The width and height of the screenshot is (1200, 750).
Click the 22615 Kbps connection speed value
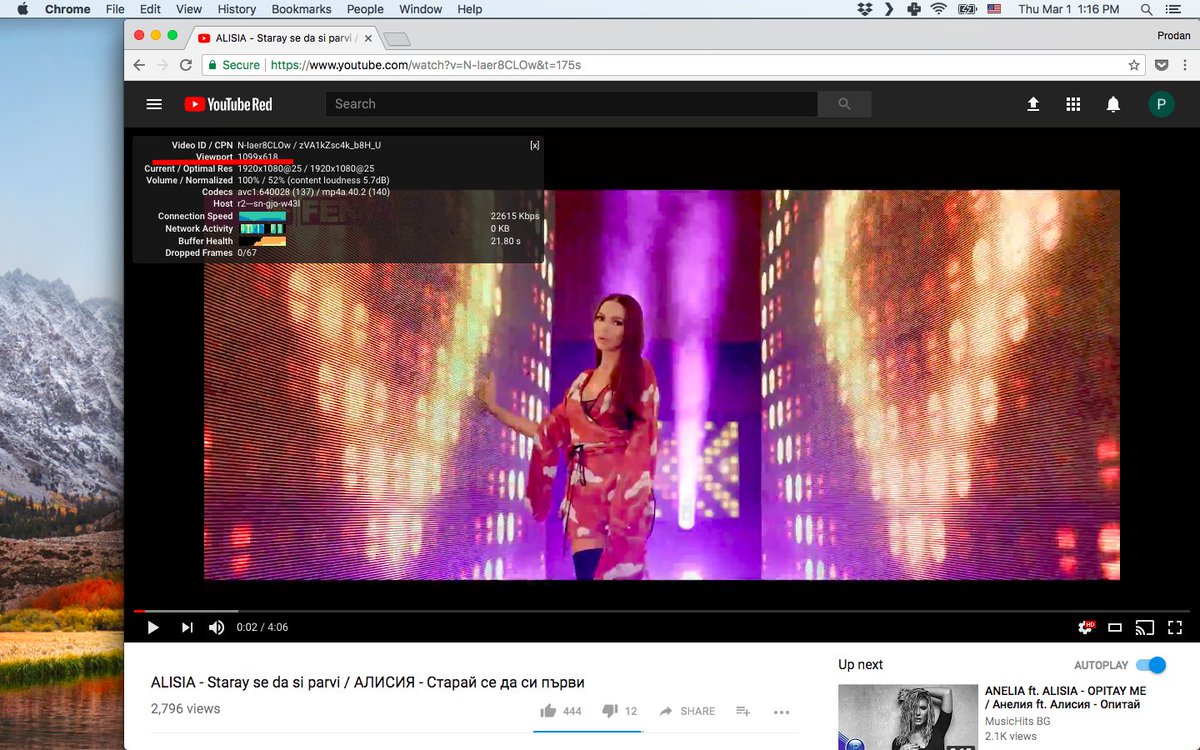point(515,216)
